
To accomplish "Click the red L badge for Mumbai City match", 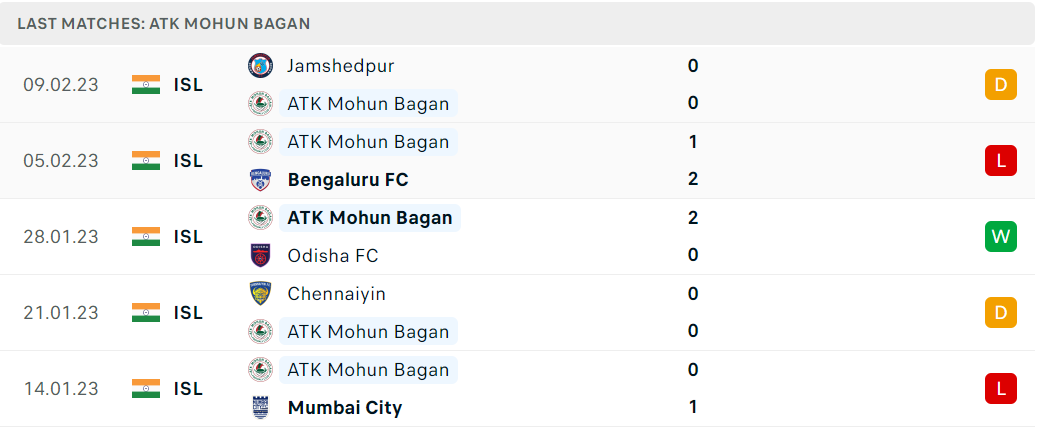I will point(1001,389).
